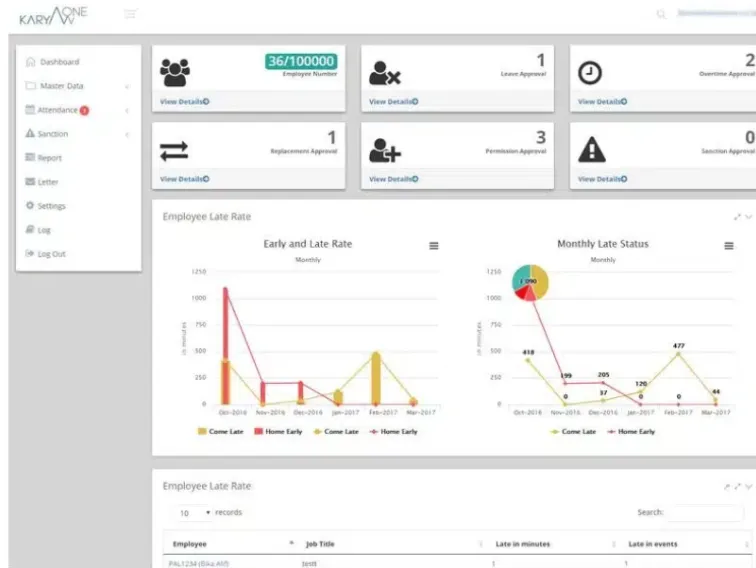This screenshot has height=568, width=756.
Task: Open the records per page dropdown
Action: pos(194,512)
